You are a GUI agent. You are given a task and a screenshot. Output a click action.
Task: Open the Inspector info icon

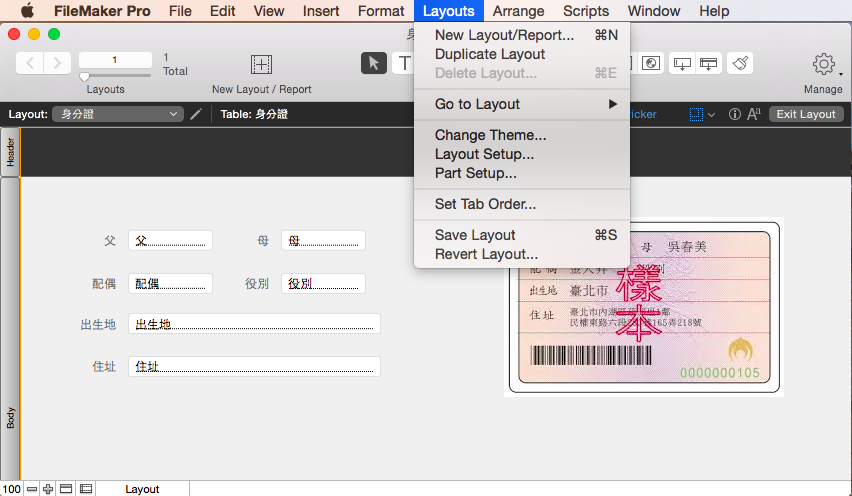tap(735, 114)
